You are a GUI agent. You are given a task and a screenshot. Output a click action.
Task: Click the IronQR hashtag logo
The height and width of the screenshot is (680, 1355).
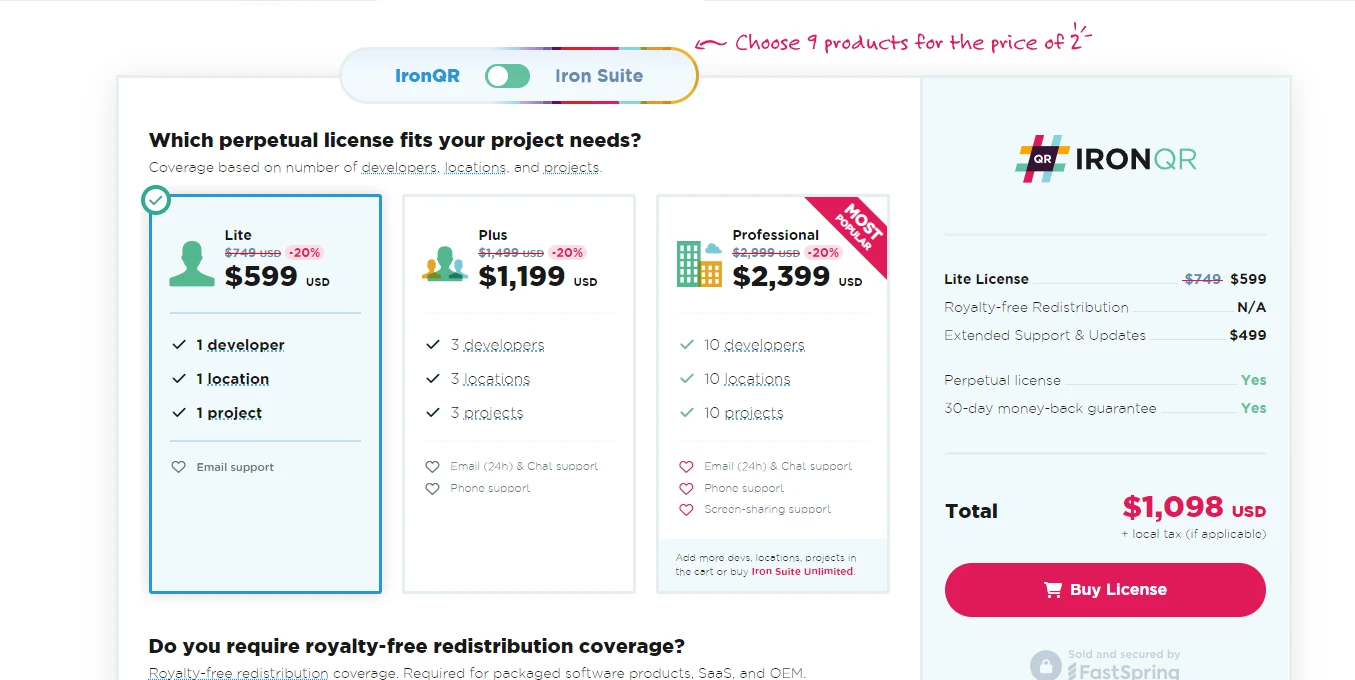click(x=1043, y=159)
